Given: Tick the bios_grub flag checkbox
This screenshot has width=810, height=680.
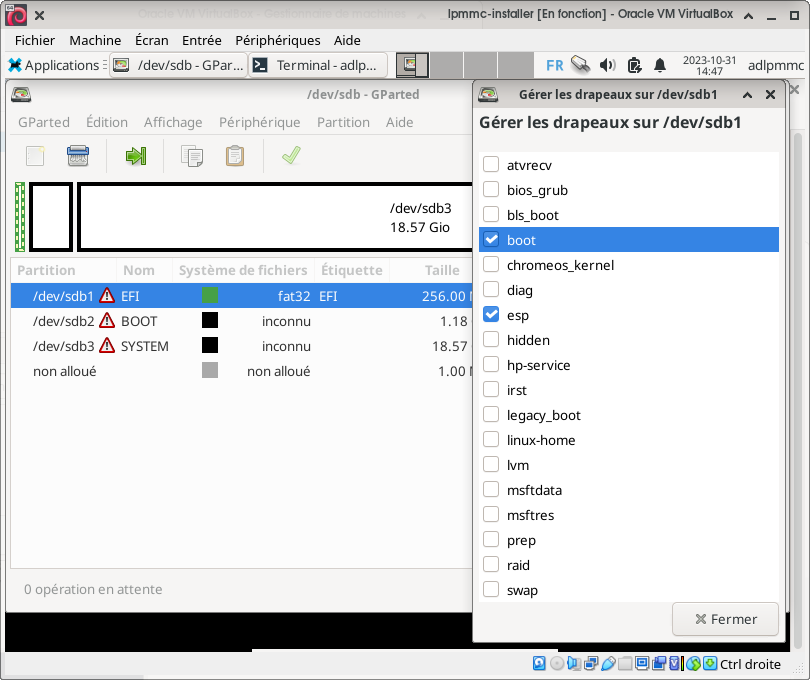Looking at the screenshot, I should (491, 190).
